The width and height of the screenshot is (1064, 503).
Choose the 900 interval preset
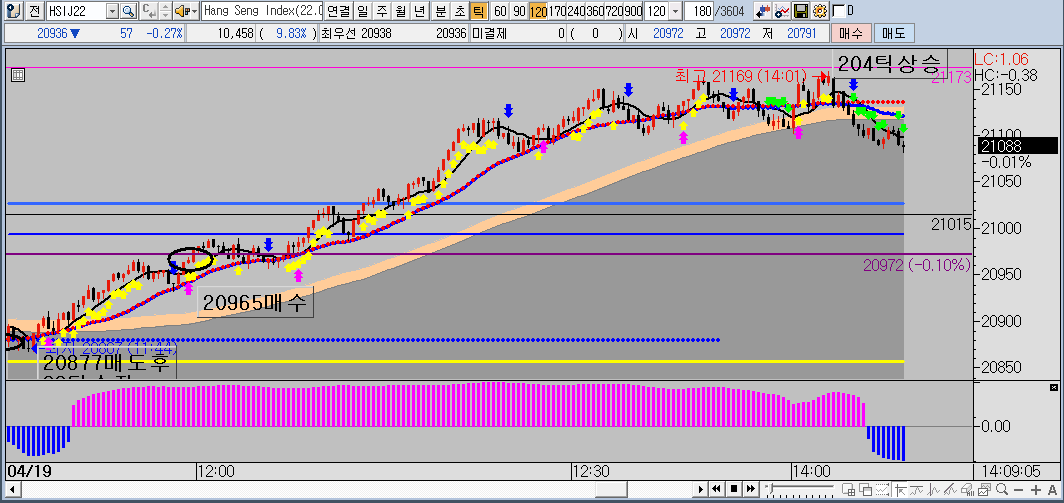[x=633, y=11]
